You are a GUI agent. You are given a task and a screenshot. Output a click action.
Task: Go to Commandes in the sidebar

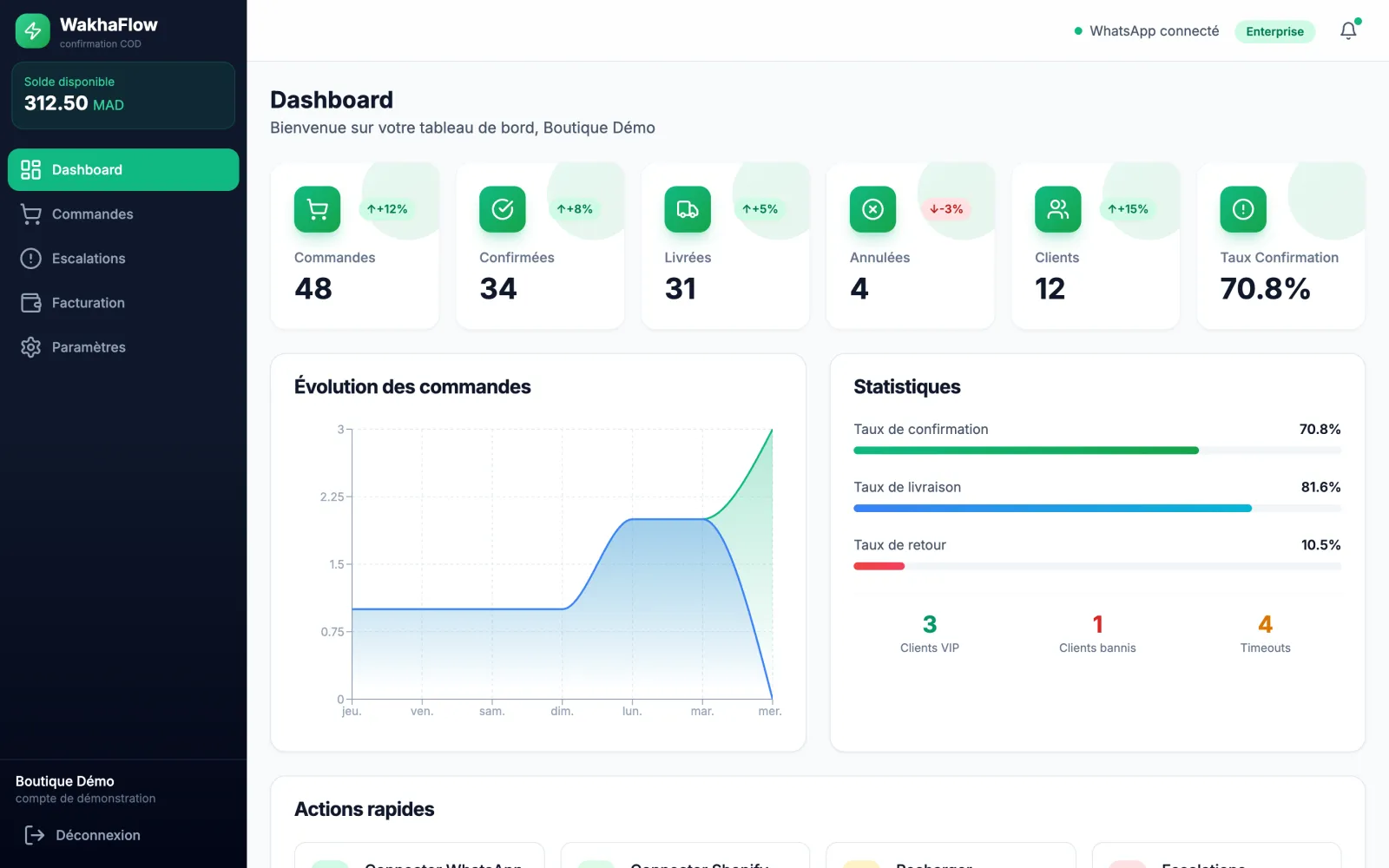click(x=123, y=214)
